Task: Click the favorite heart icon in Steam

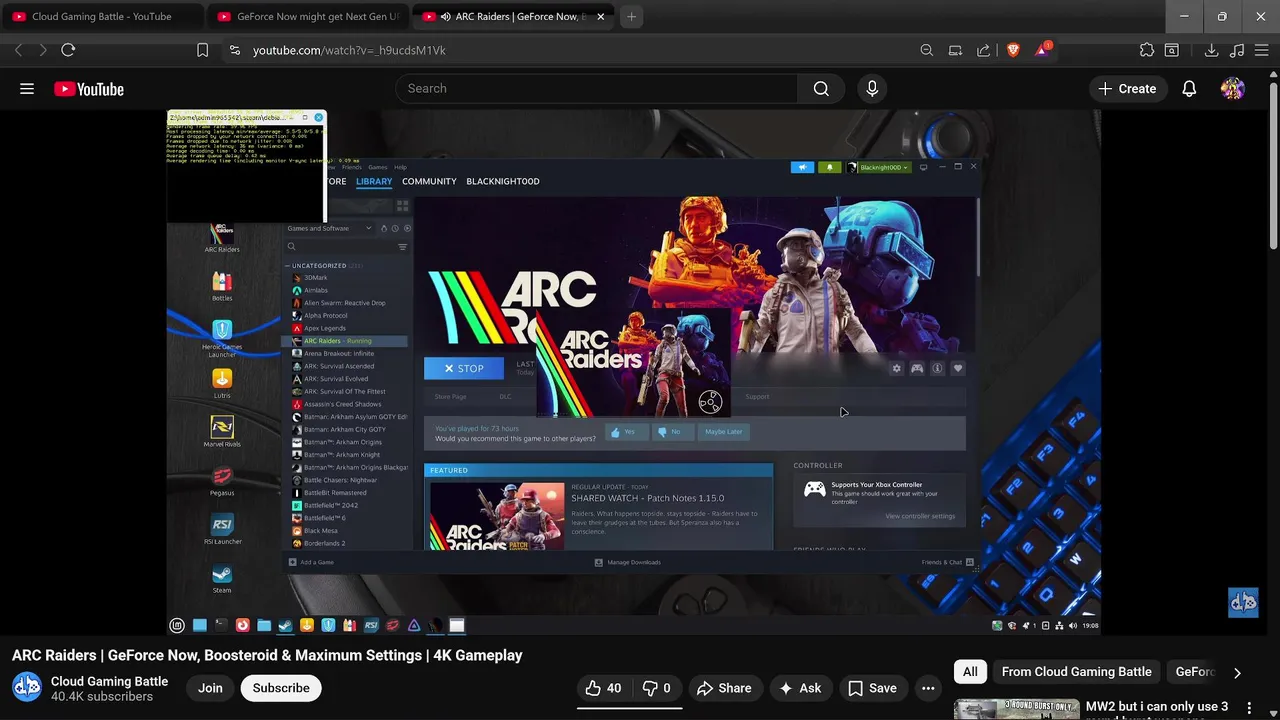Action: coord(958,369)
